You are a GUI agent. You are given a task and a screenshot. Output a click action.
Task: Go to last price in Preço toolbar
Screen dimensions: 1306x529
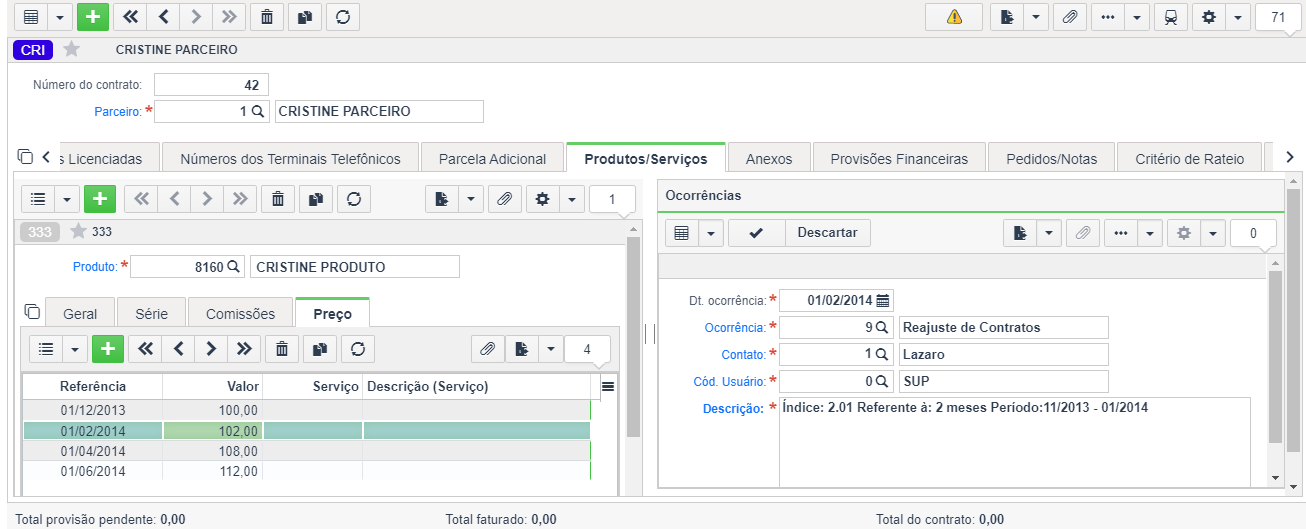click(x=243, y=349)
